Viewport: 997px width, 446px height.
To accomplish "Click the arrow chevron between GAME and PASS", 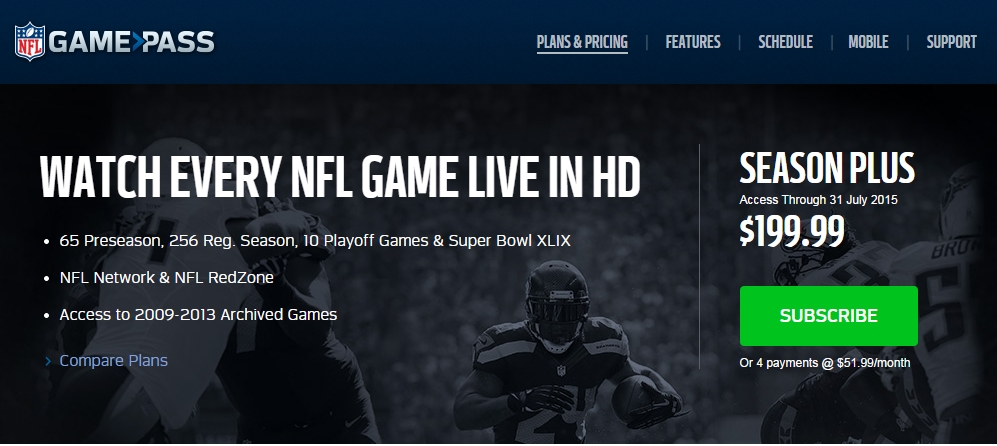I will coord(138,42).
